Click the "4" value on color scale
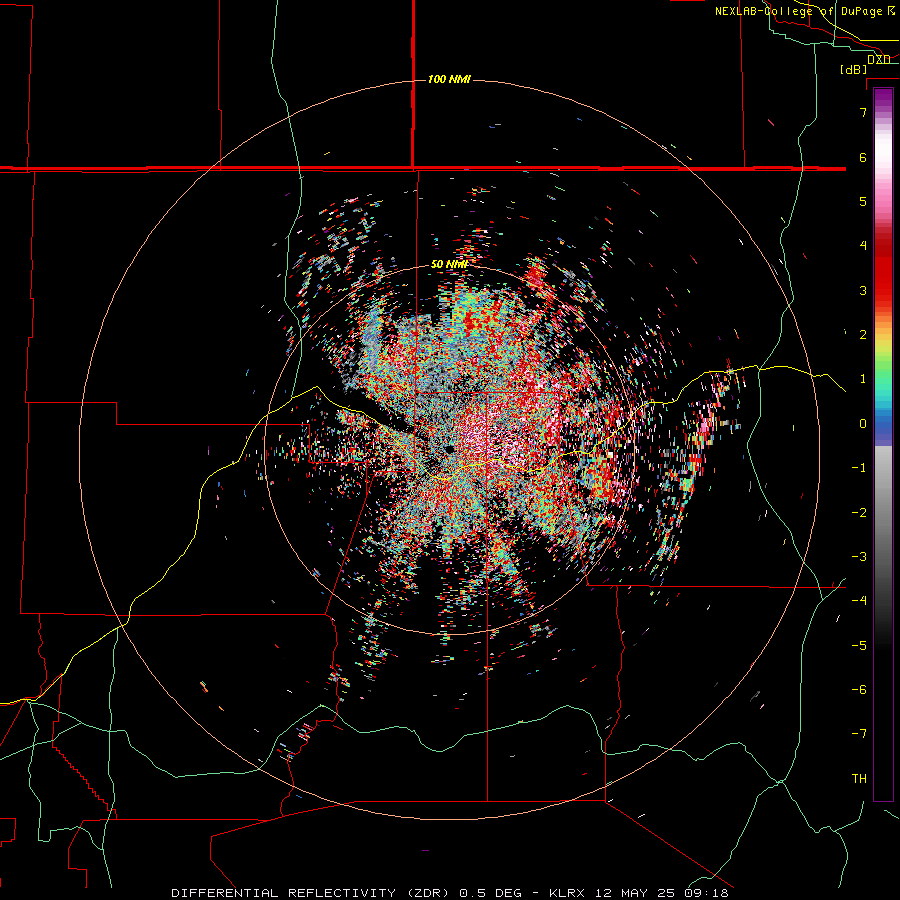Screen dimensions: 900x900 pos(863,246)
